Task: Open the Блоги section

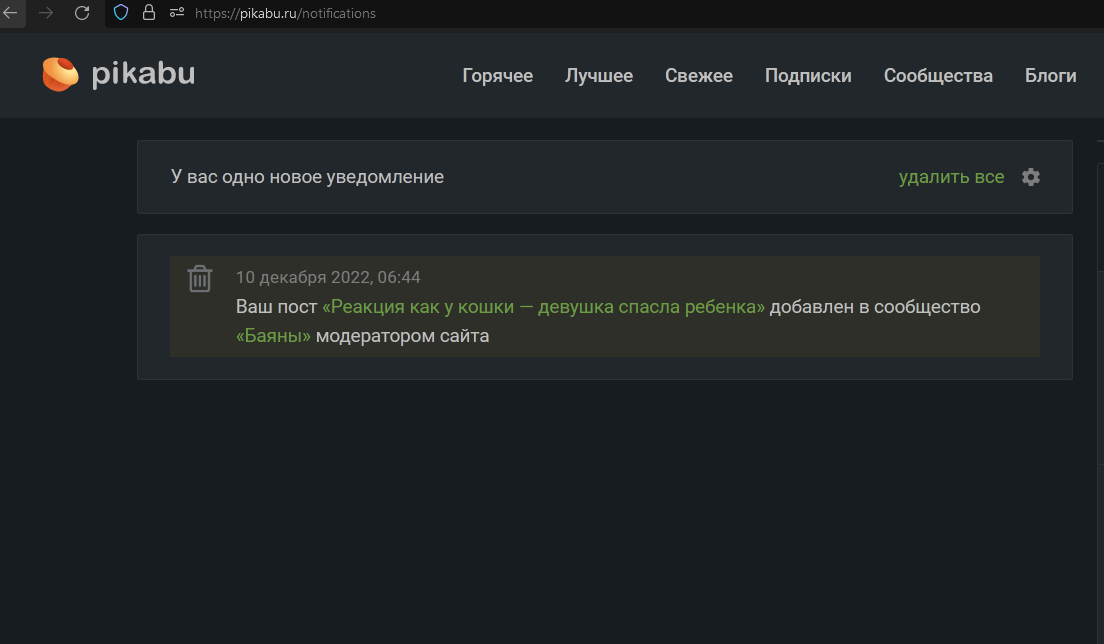Action: [x=1050, y=76]
